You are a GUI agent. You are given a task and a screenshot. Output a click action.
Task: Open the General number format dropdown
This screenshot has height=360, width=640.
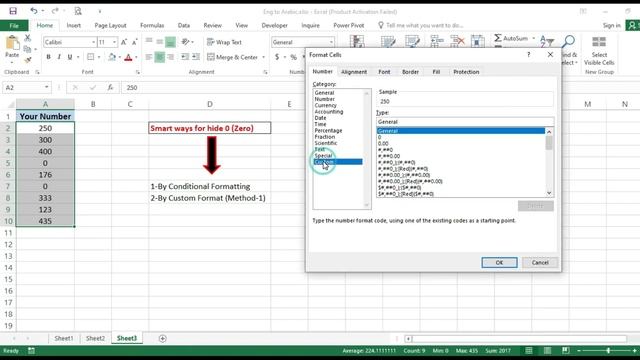[331, 42]
